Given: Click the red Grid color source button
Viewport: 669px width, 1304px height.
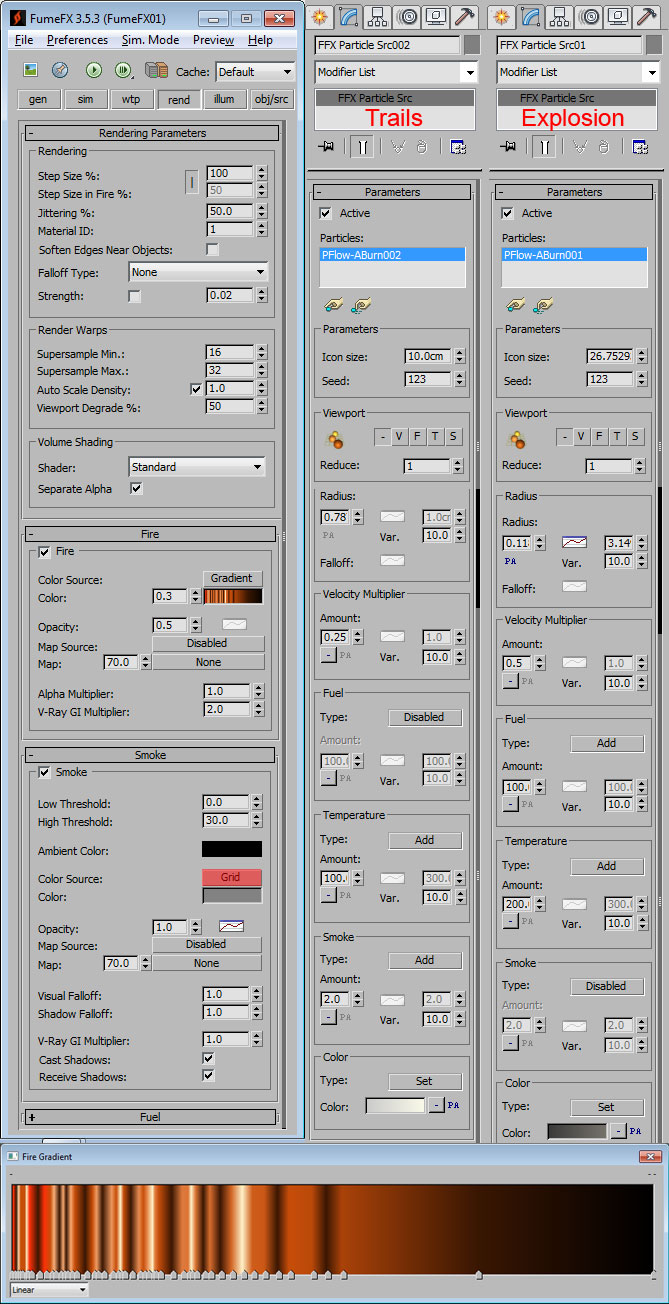Looking at the screenshot, I should click(231, 877).
